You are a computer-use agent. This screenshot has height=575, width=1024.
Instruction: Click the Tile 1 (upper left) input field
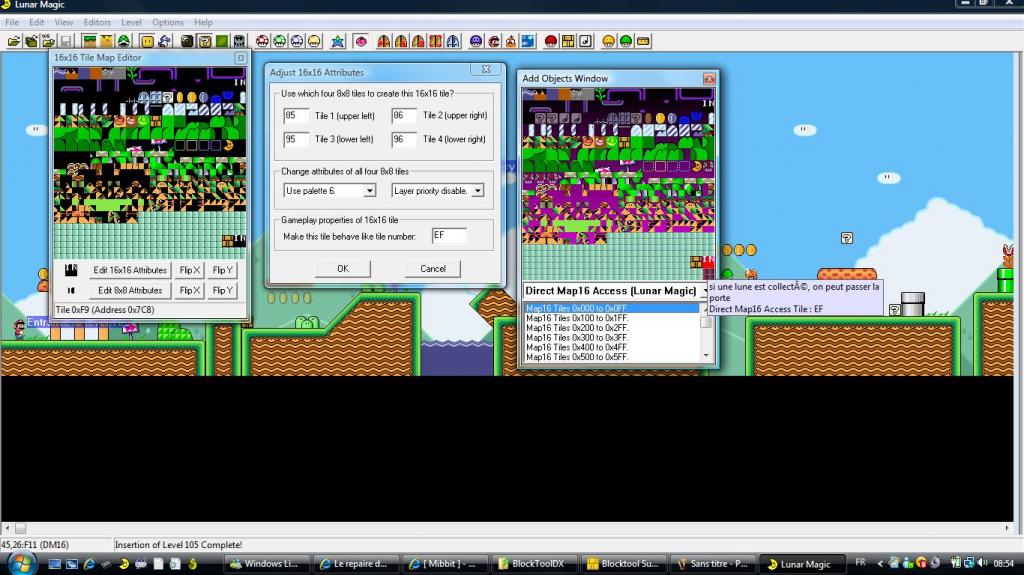(x=296, y=116)
